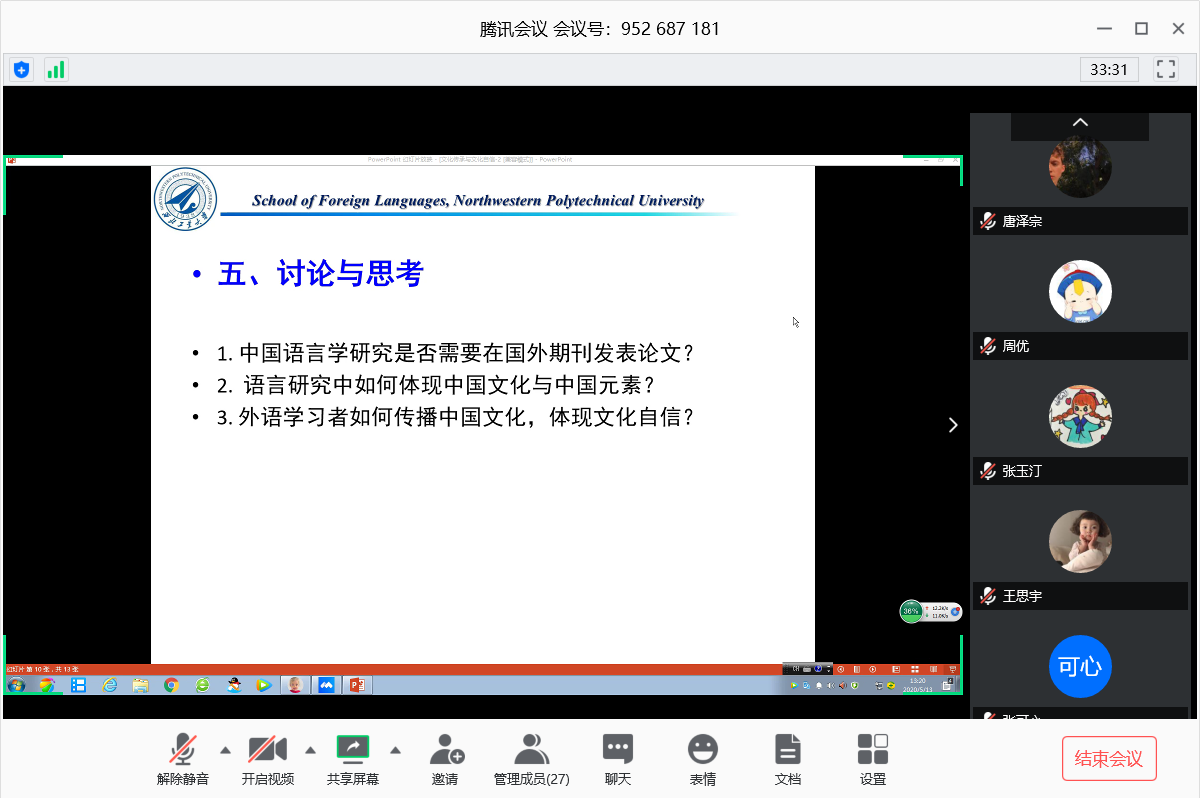This screenshot has height=798, width=1200.
Task: Turn on the video camera
Action: pos(268,759)
